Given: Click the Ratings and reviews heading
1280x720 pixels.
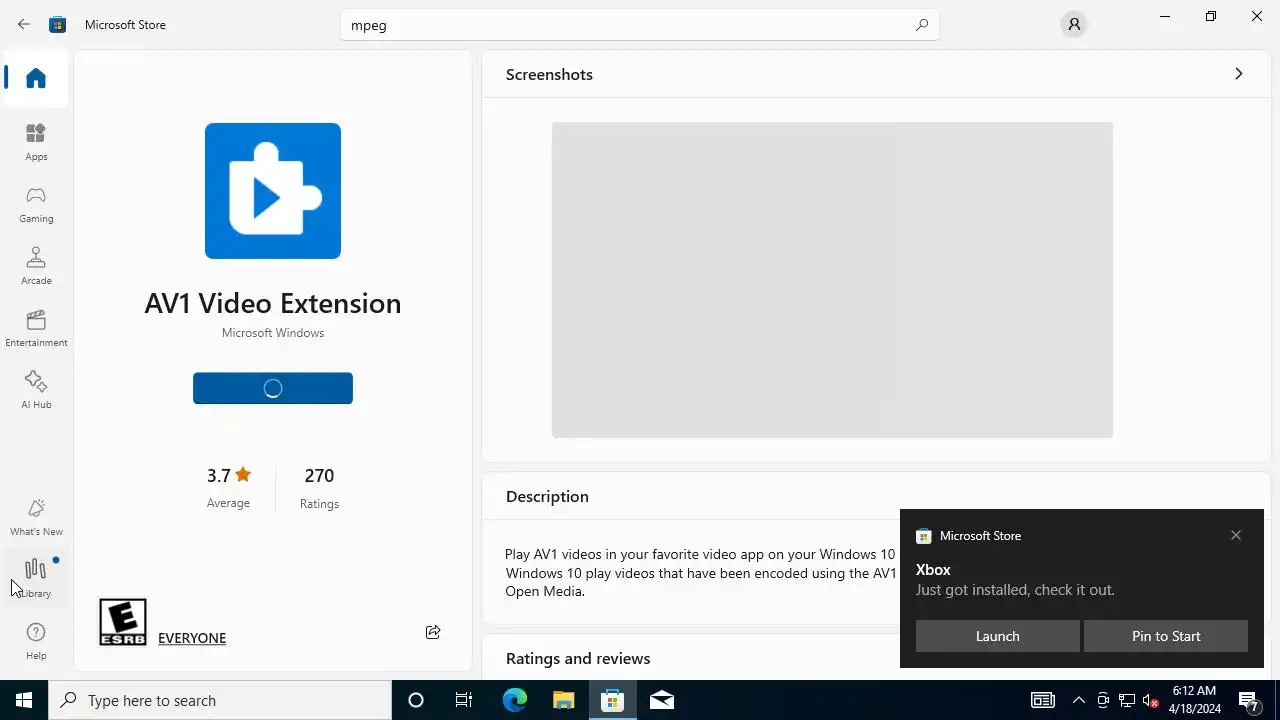Looking at the screenshot, I should 578,658.
